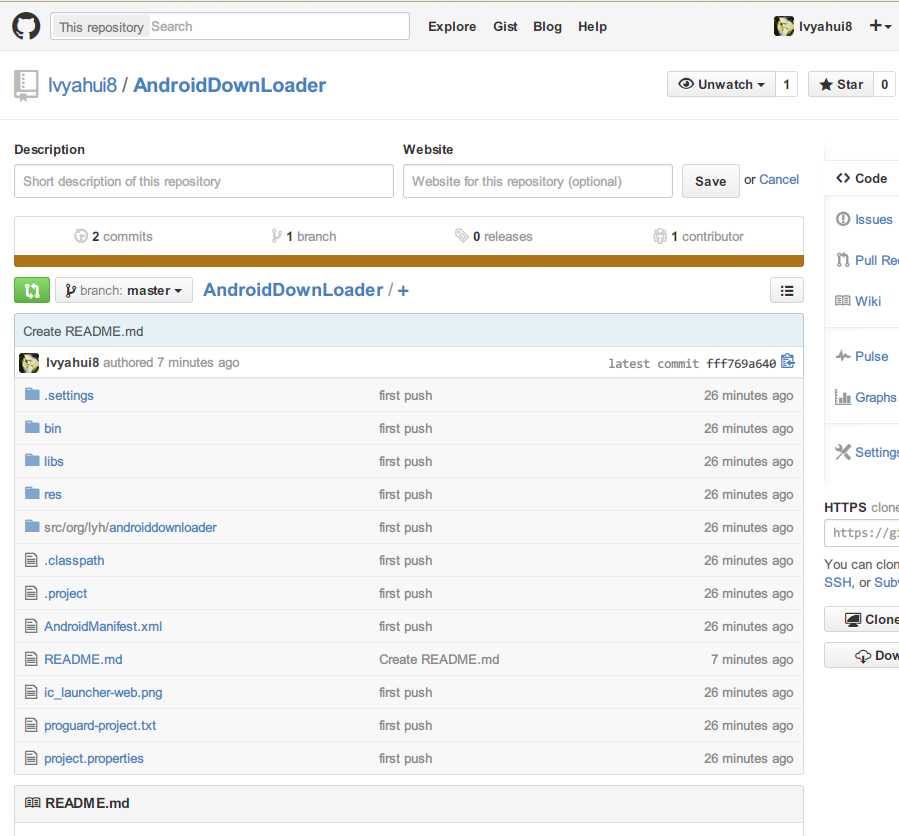
Task: Click the res folder icon
Action: coord(32,493)
